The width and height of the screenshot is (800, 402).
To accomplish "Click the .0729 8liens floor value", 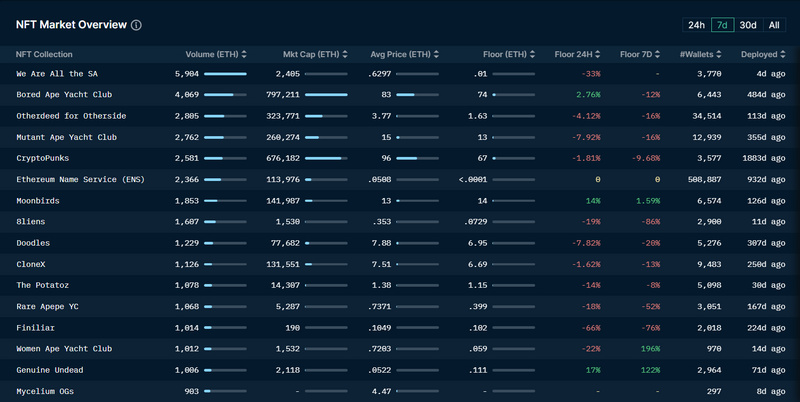I will pos(478,222).
